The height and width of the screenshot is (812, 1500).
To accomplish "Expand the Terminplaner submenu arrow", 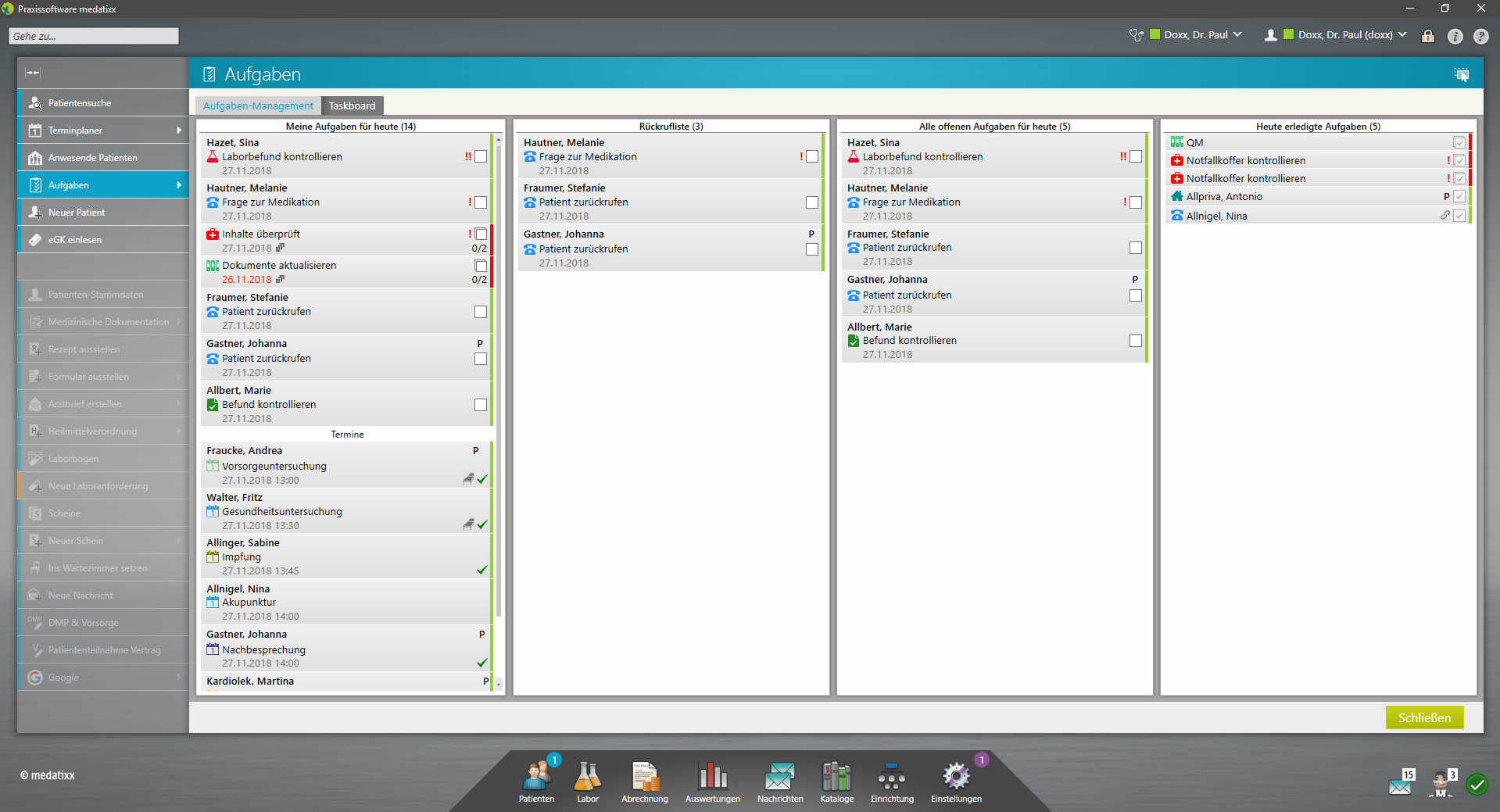I will coord(179,131).
